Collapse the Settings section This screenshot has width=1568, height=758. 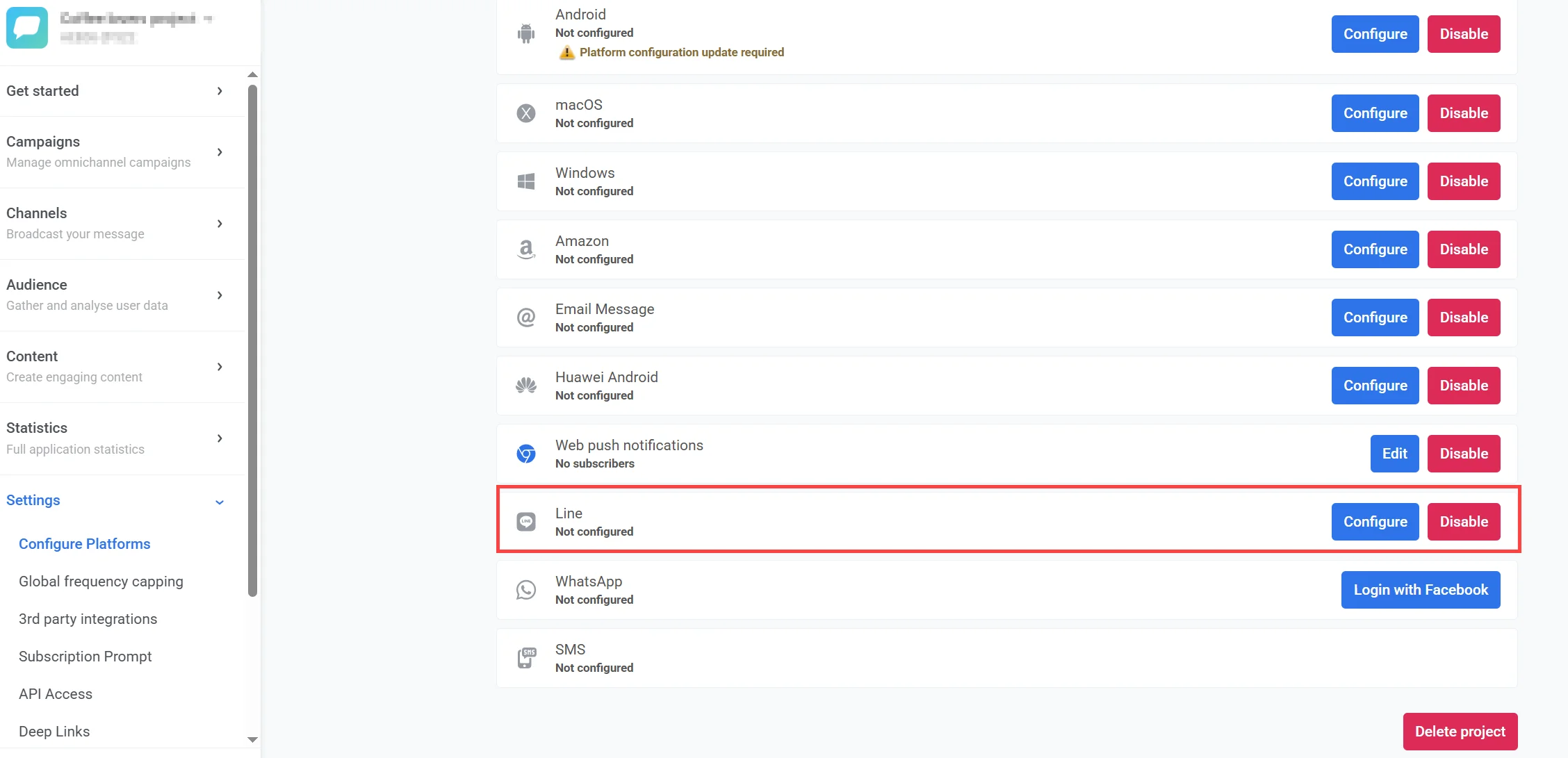pyautogui.click(x=220, y=502)
